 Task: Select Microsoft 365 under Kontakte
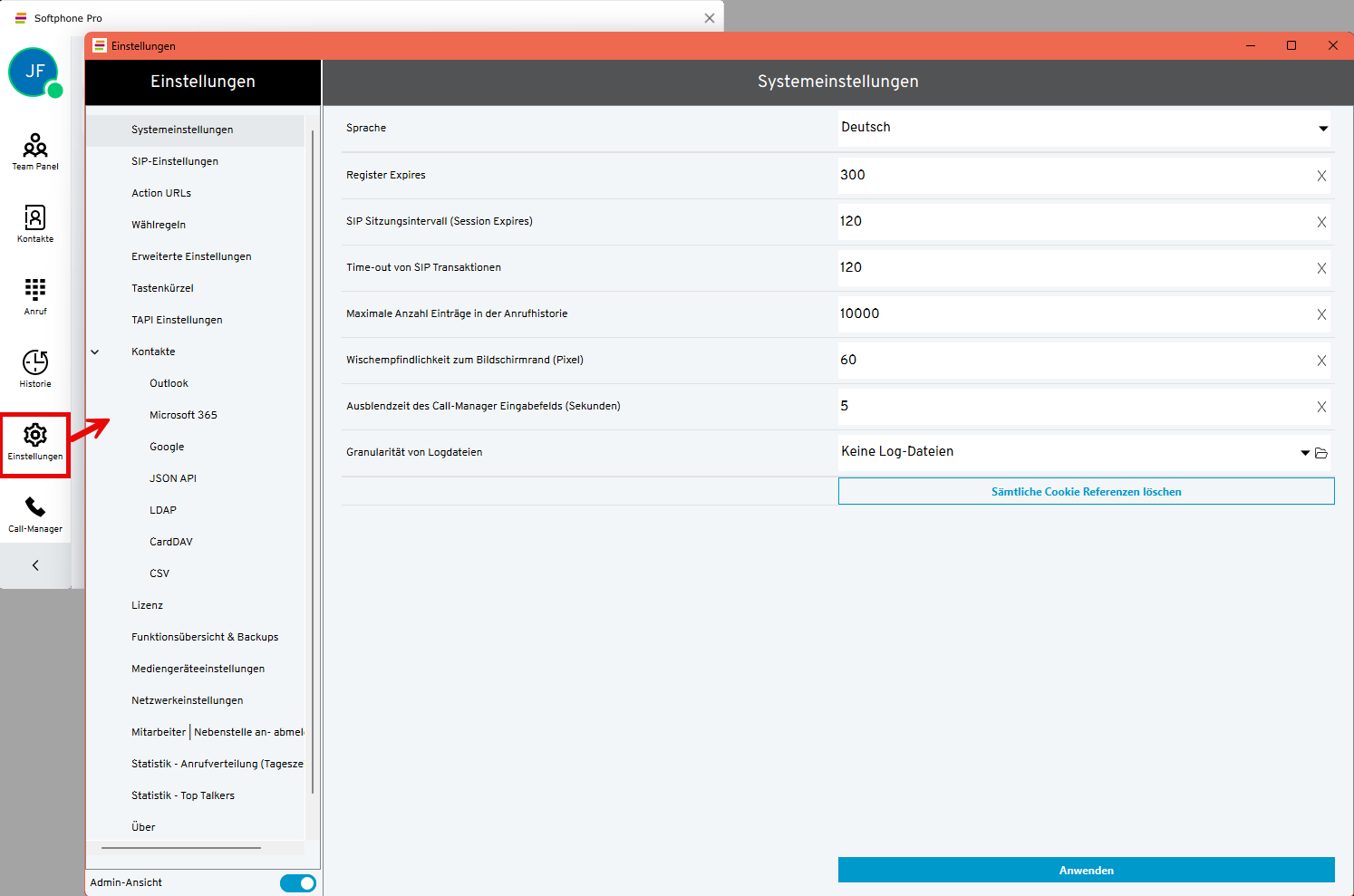(183, 415)
